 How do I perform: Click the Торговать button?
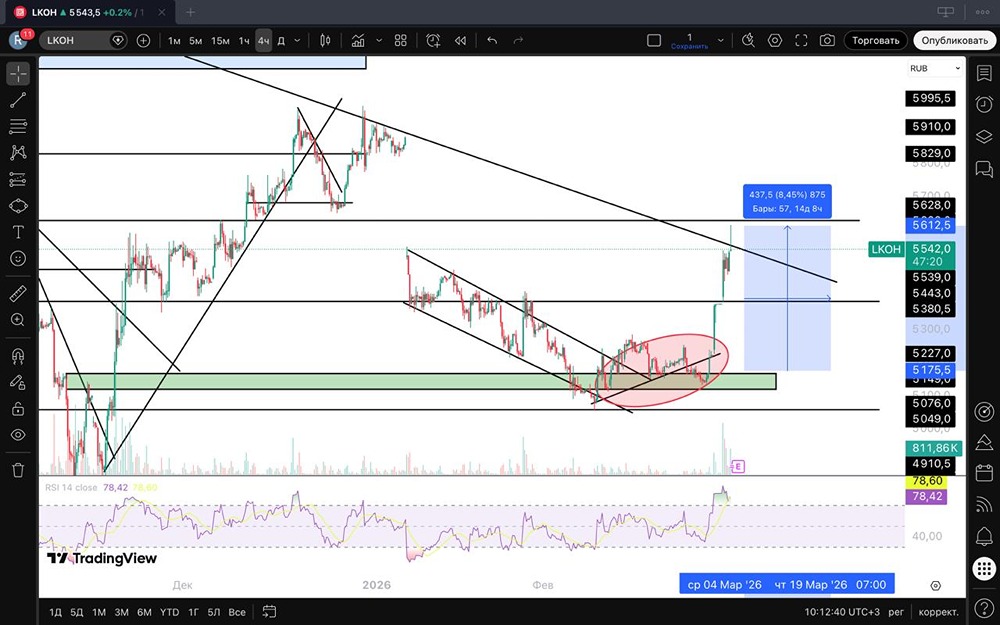pos(876,40)
